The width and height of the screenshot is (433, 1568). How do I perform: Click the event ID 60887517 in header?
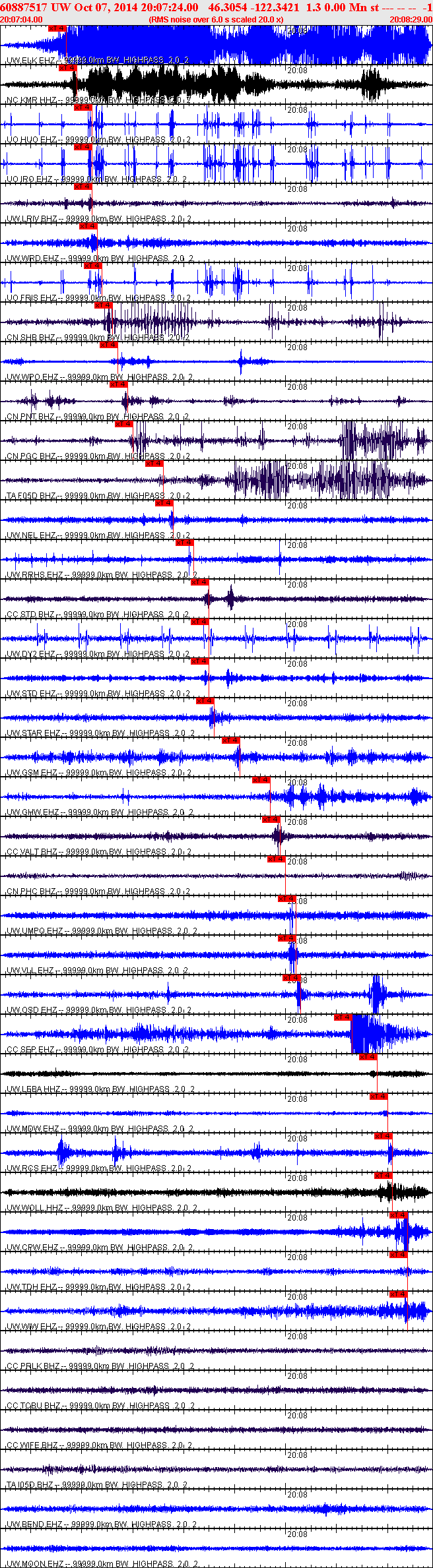click(x=23, y=7)
